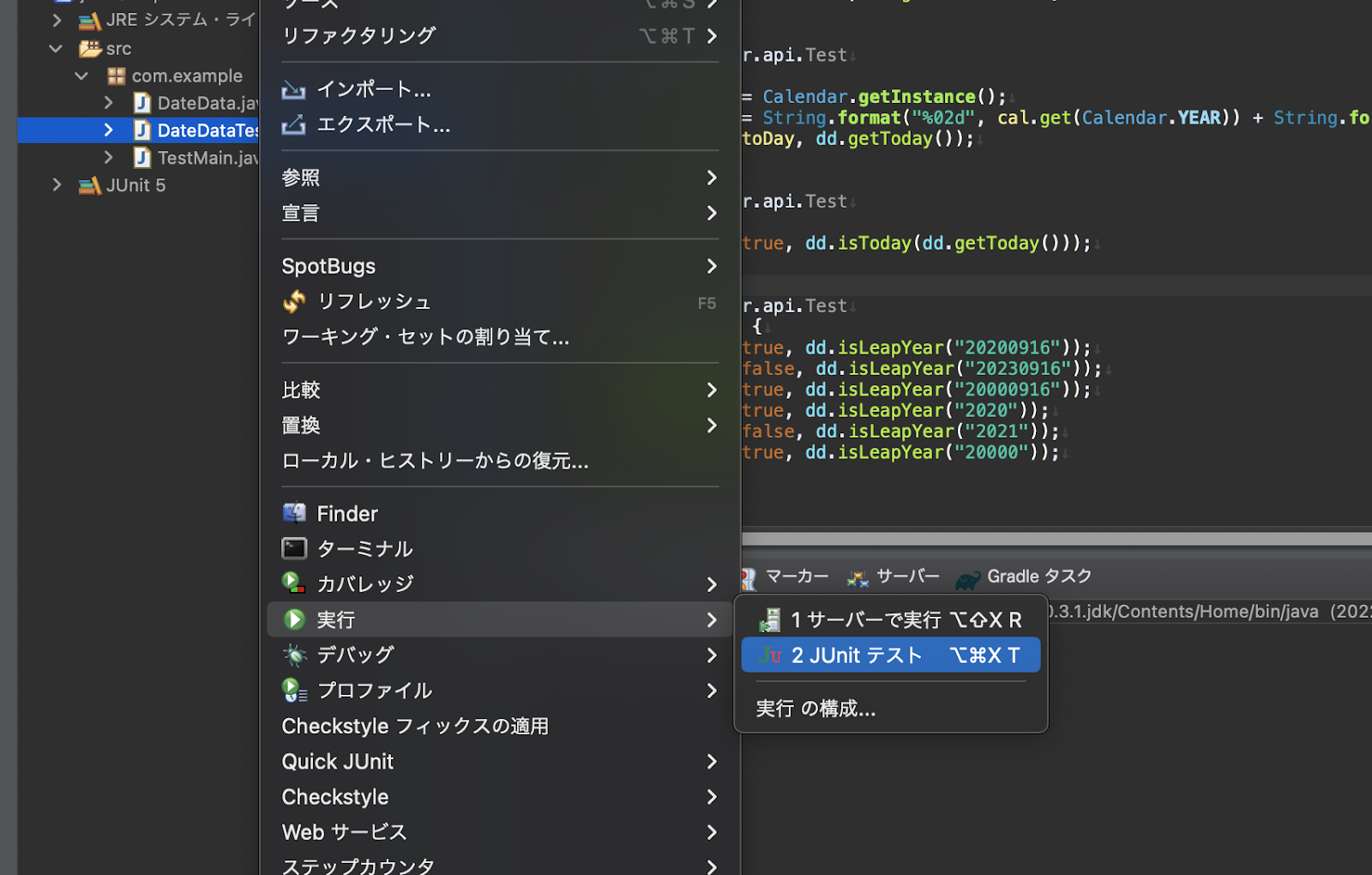Expand the TestMain.java tree node
Image resolution: width=1372 pixels, height=875 pixels.
click(109, 158)
